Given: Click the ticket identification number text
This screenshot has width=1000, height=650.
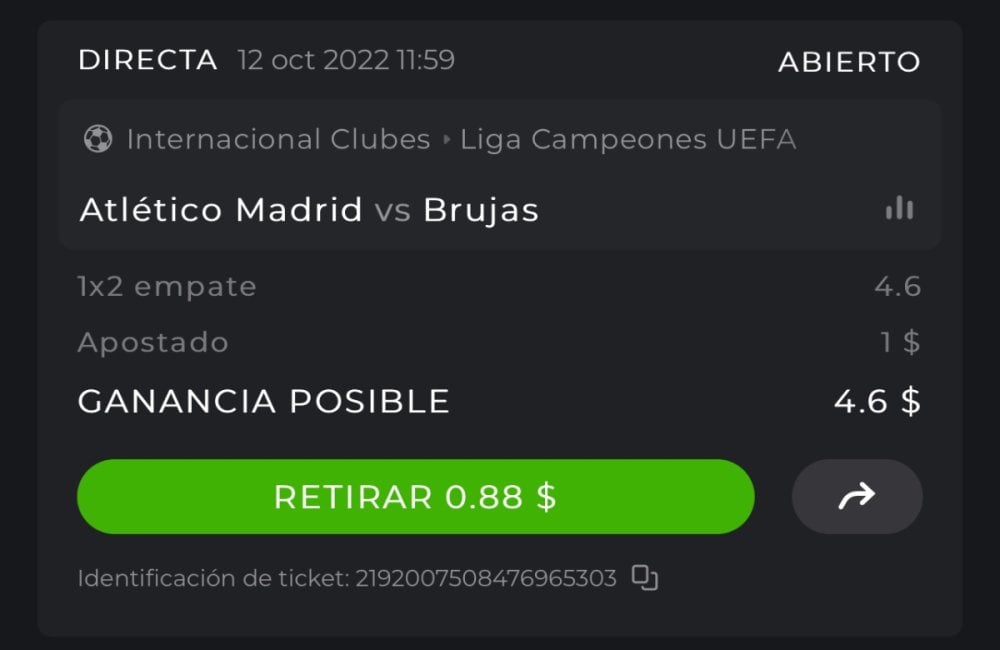Looking at the screenshot, I should (x=485, y=579).
